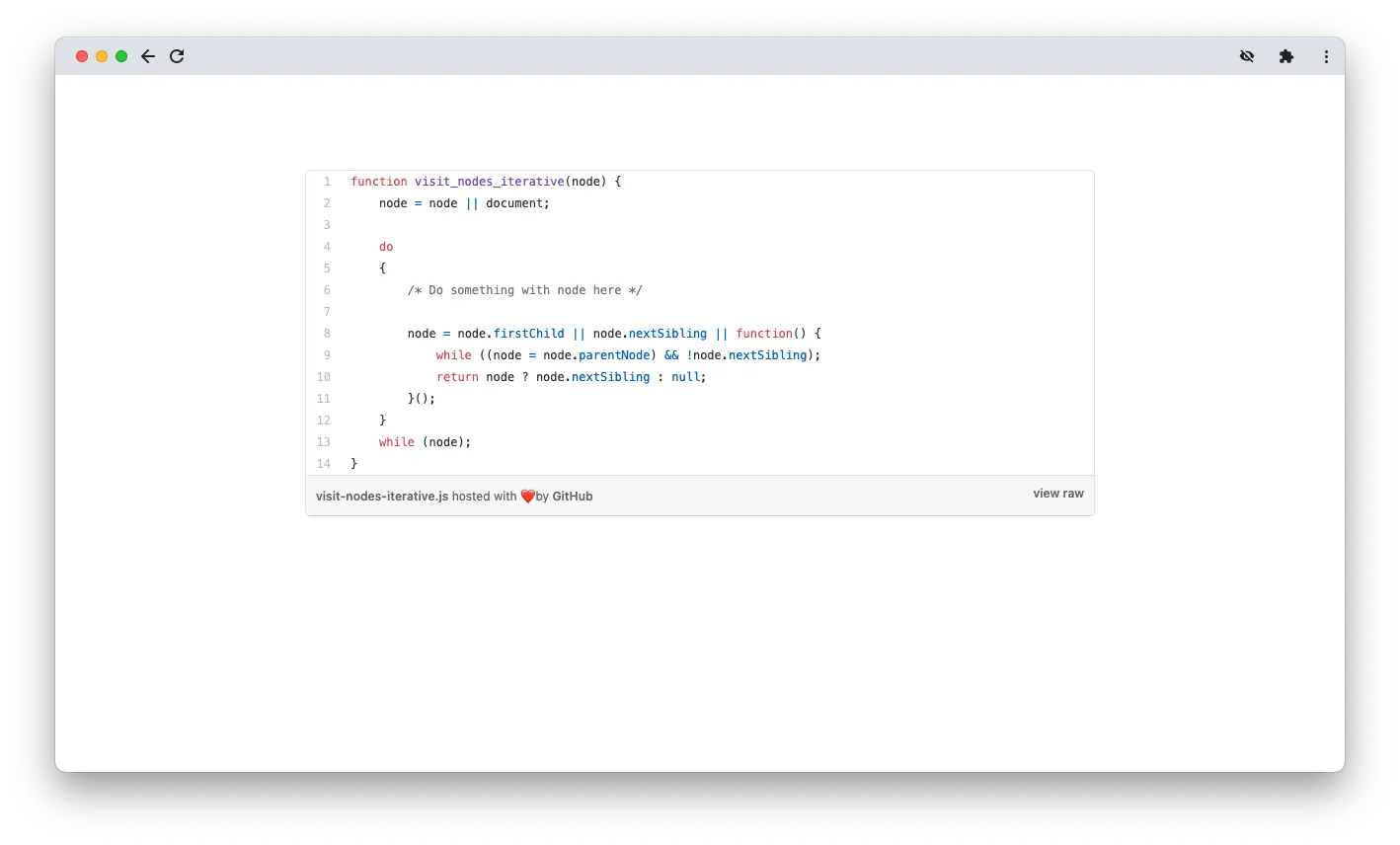Select the visit-nodes-iterative.js filename
1400x845 pixels.
coord(381,496)
